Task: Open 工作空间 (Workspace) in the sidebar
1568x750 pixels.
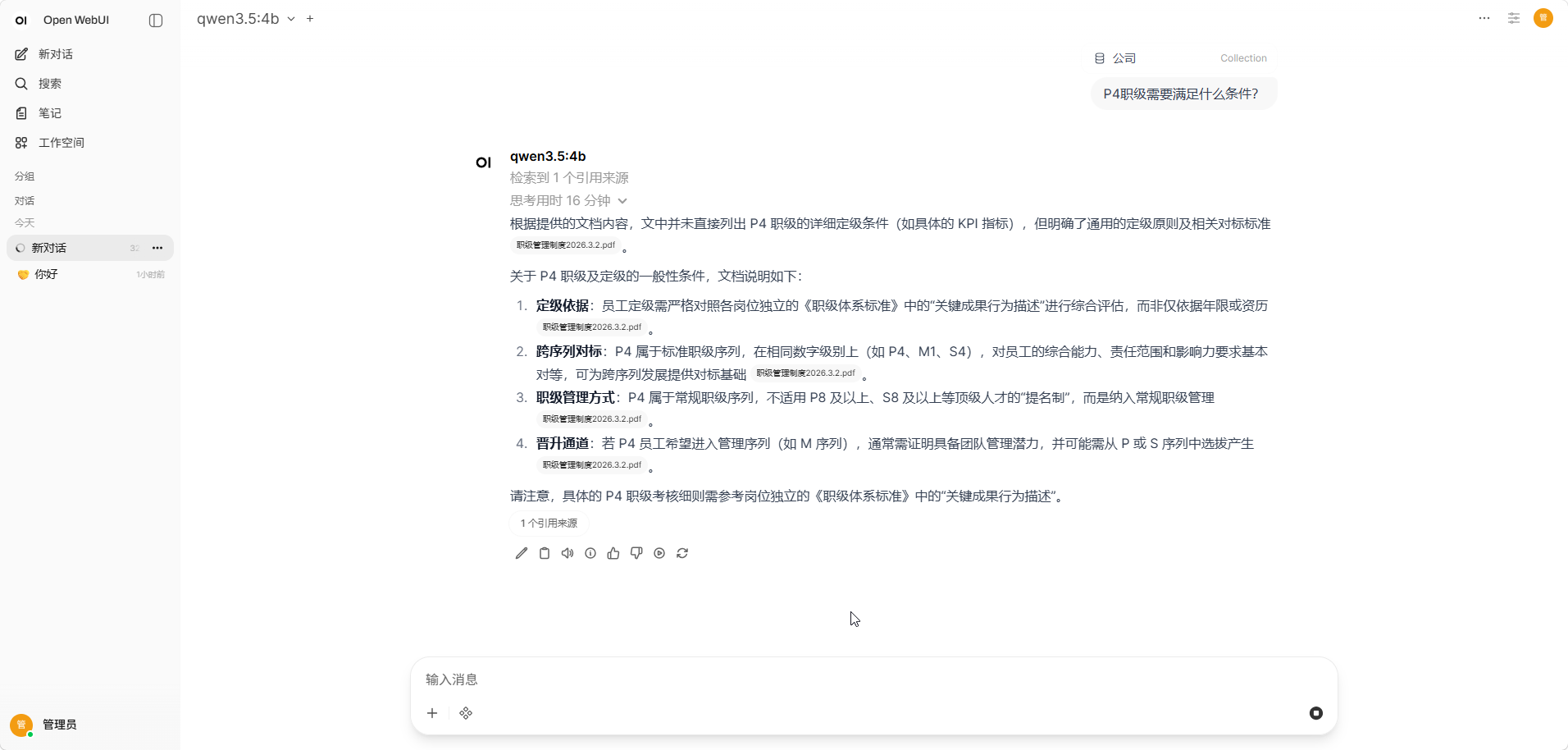Action: (62, 142)
